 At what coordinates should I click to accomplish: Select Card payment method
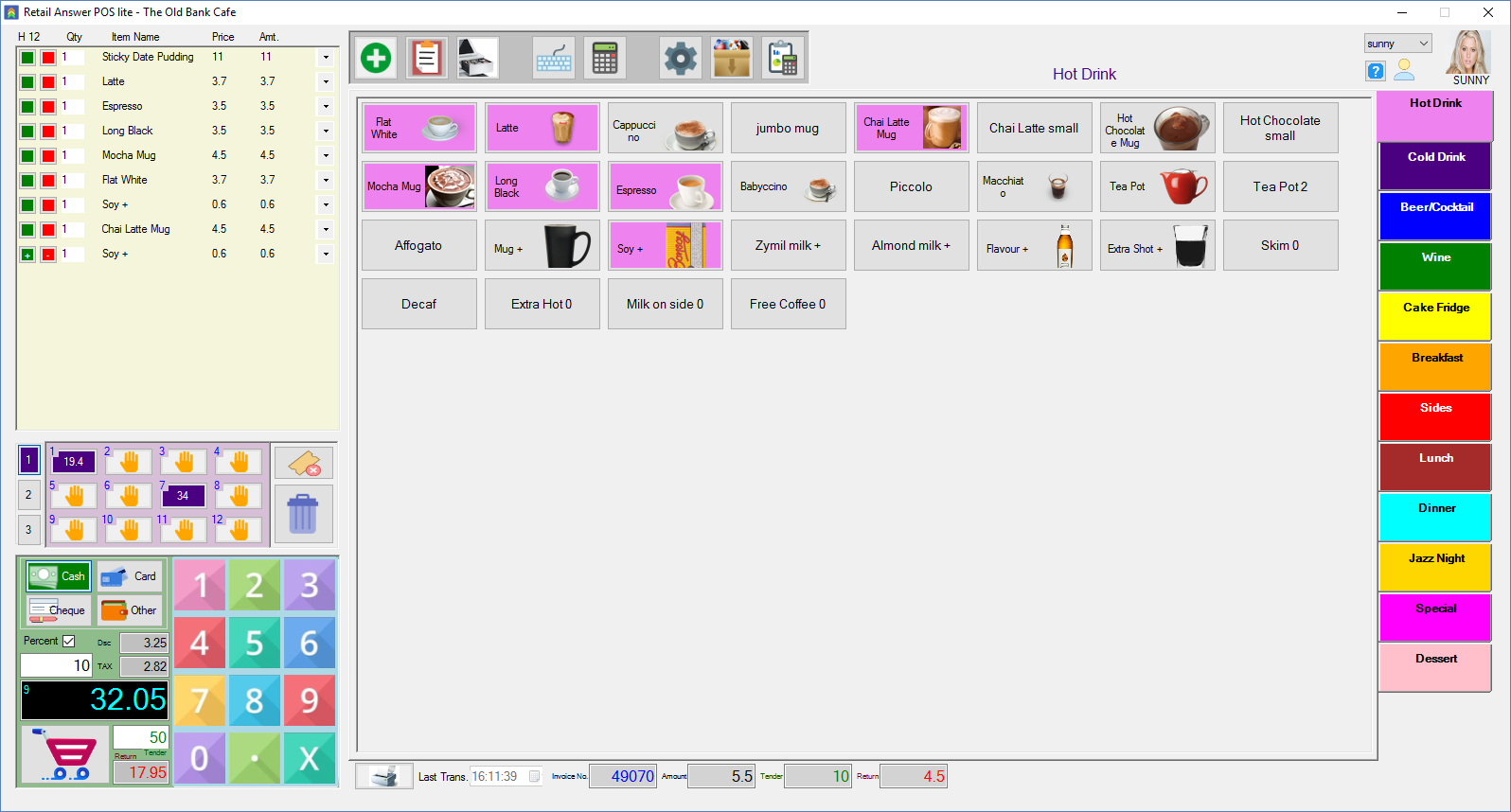click(130, 575)
